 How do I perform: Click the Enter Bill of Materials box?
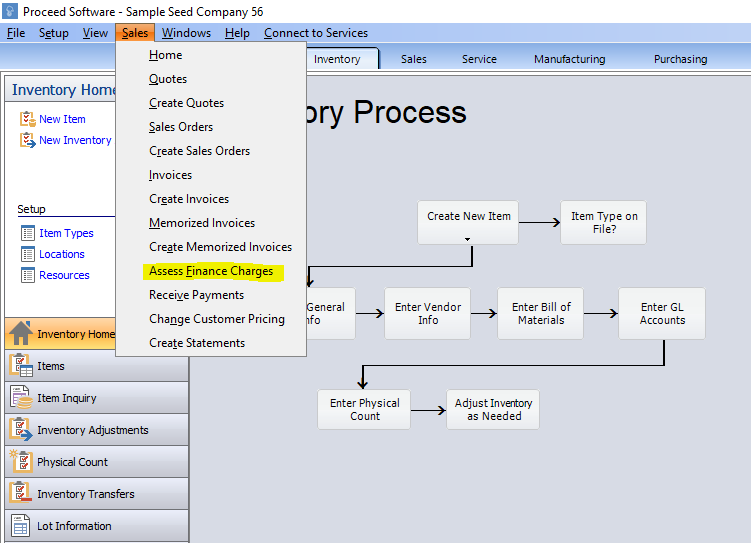[x=540, y=313]
